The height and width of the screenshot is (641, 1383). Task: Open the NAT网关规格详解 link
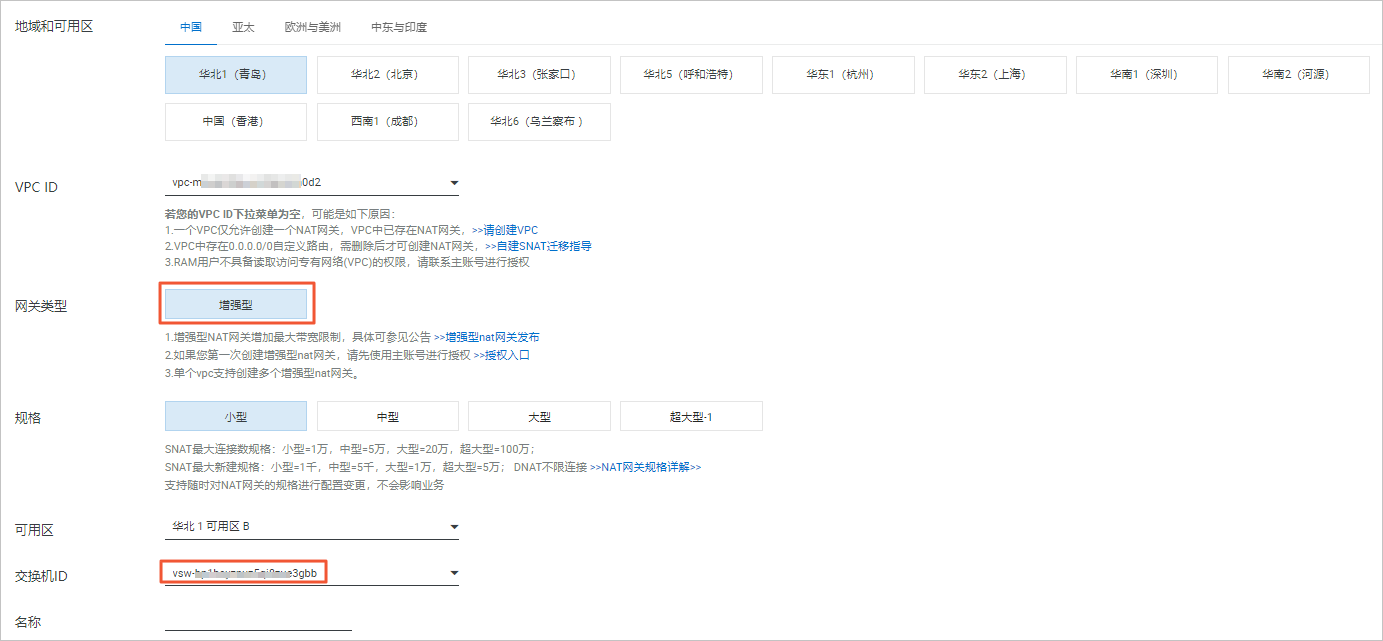point(645,467)
